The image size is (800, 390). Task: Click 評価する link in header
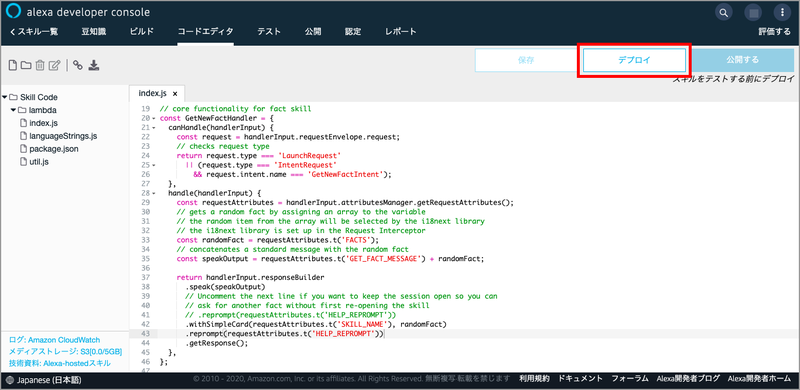pyautogui.click(x=774, y=32)
